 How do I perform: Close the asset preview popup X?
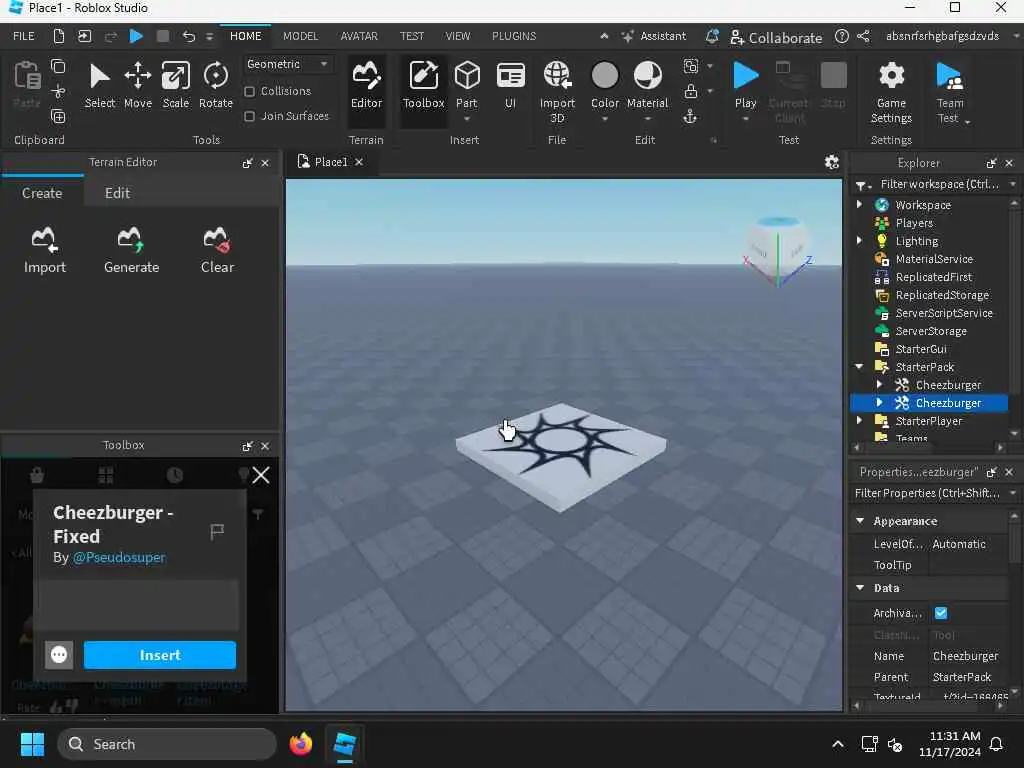point(261,475)
